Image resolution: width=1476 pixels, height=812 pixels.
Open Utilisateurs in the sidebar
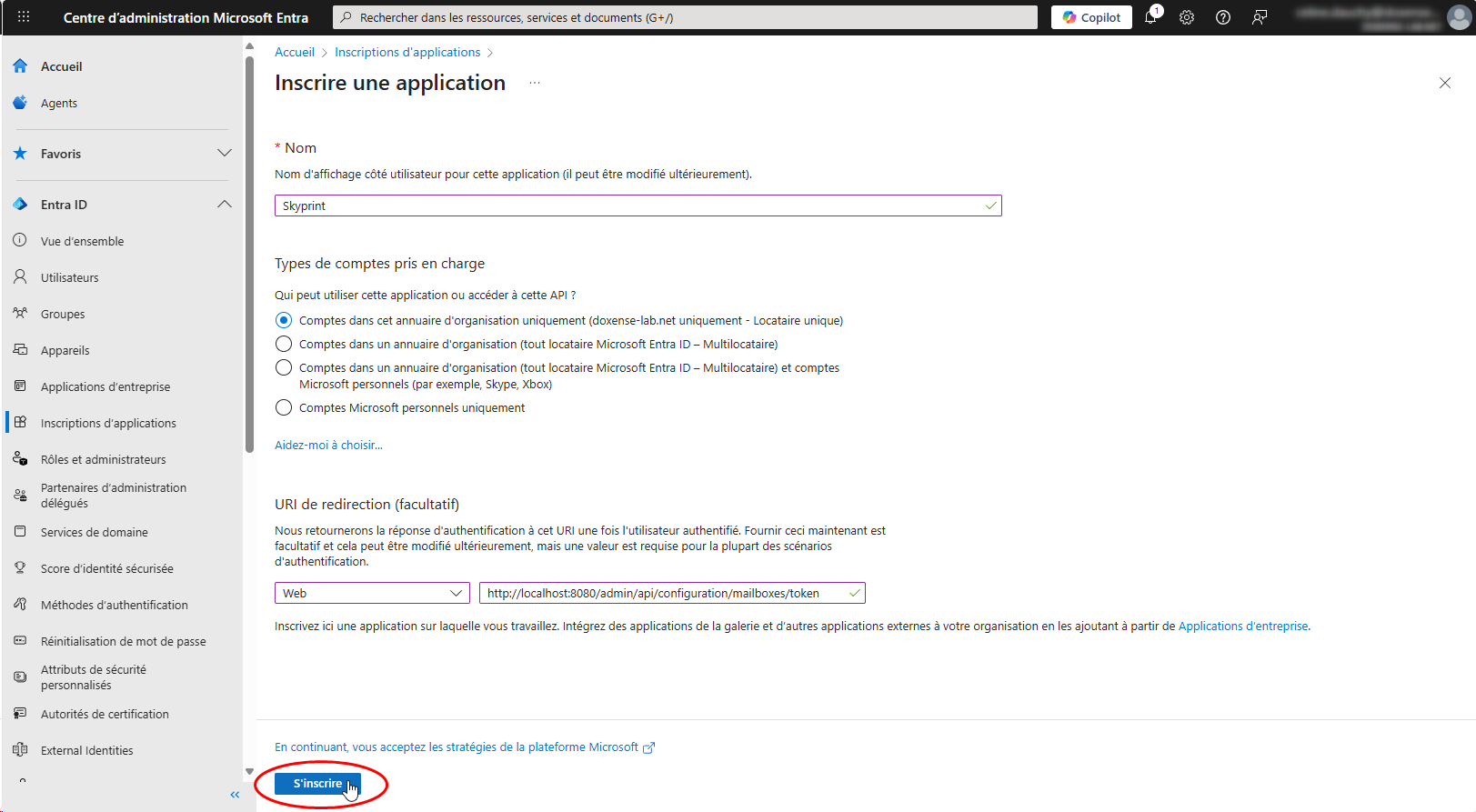coord(69,277)
